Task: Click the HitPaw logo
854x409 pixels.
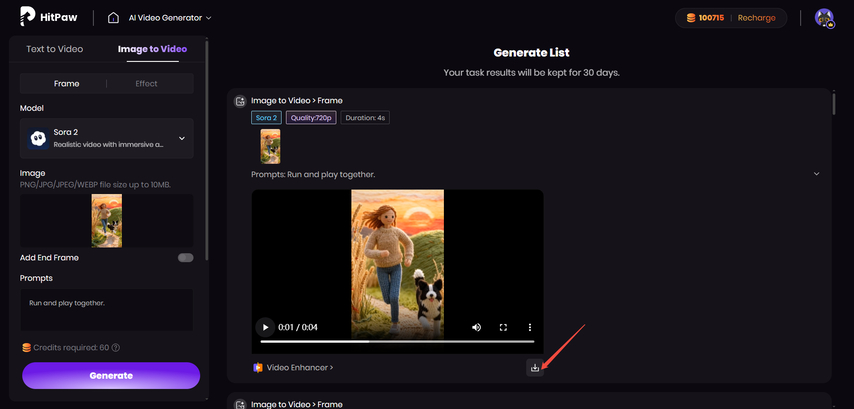Action: click(48, 17)
